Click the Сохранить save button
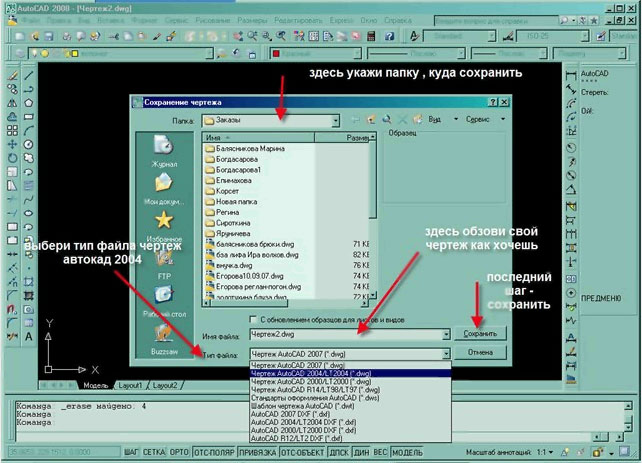Viewport: 642px width, 463px height. click(x=480, y=333)
